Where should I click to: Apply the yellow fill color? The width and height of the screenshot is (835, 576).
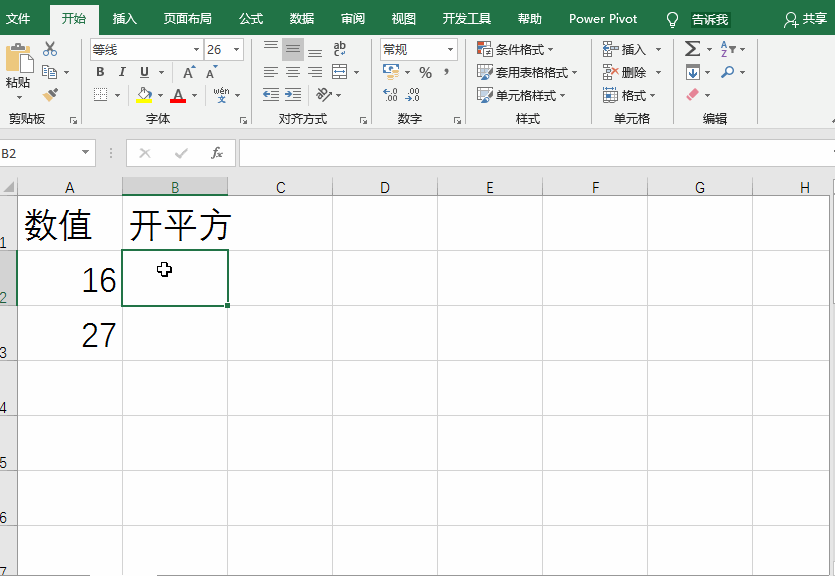click(x=144, y=96)
